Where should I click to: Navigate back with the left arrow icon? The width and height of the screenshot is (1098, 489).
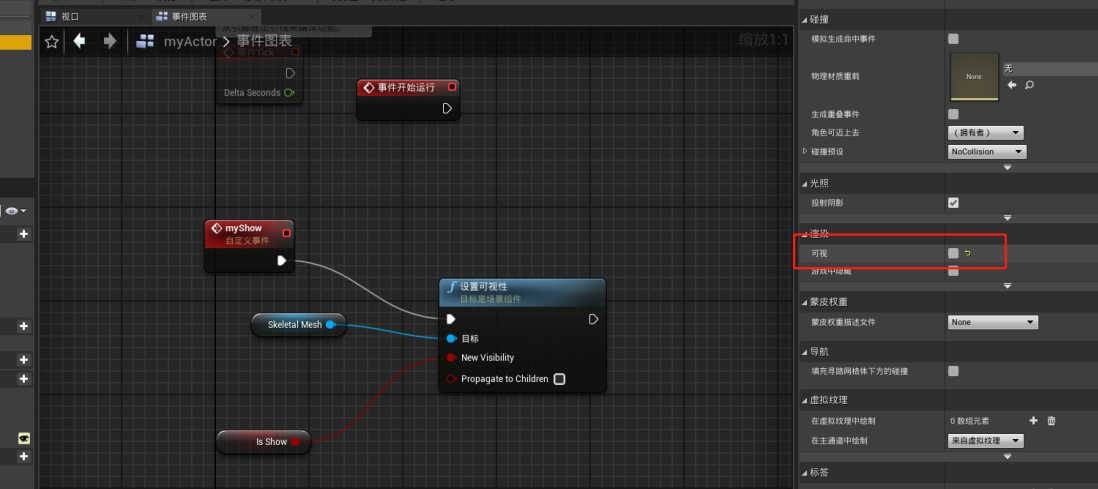click(x=79, y=41)
